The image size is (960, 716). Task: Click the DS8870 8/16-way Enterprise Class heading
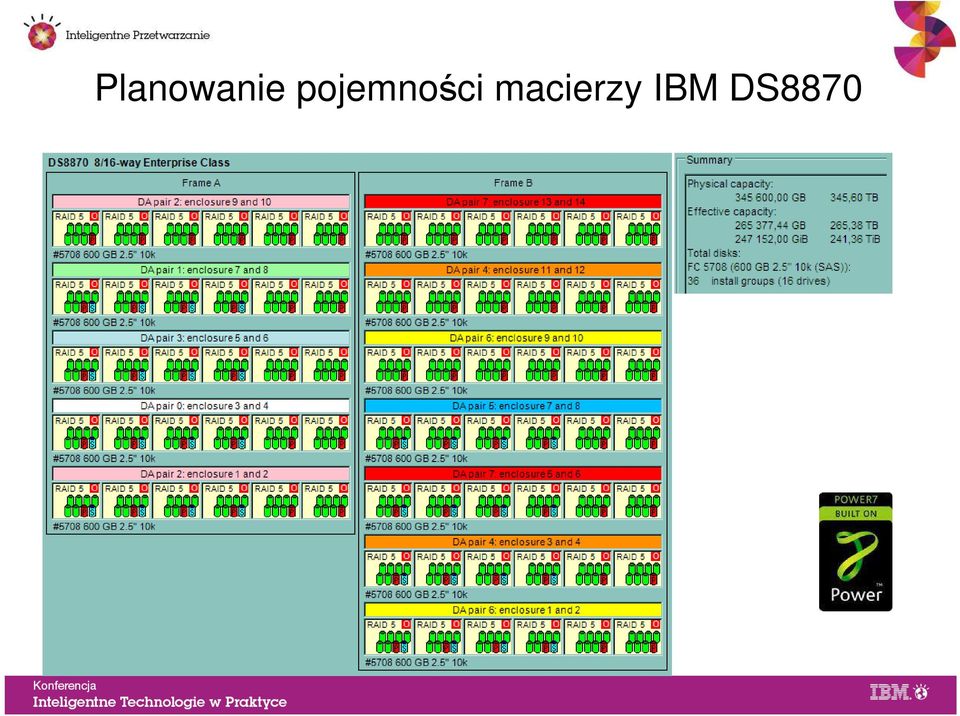click(139, 163)
